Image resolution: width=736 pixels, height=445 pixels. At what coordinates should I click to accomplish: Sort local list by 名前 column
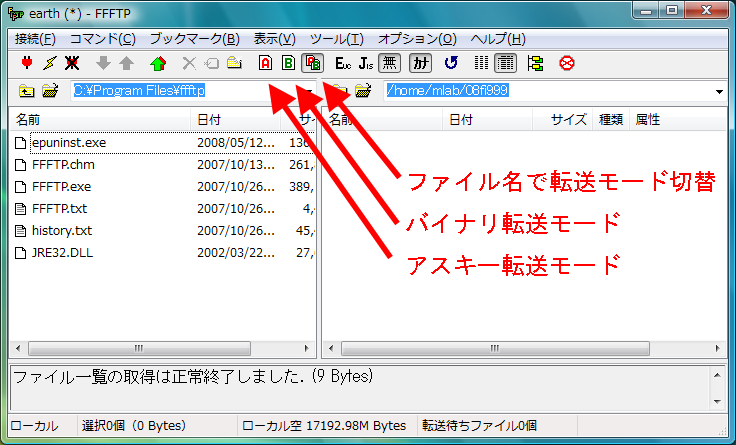tap(100, 120)
